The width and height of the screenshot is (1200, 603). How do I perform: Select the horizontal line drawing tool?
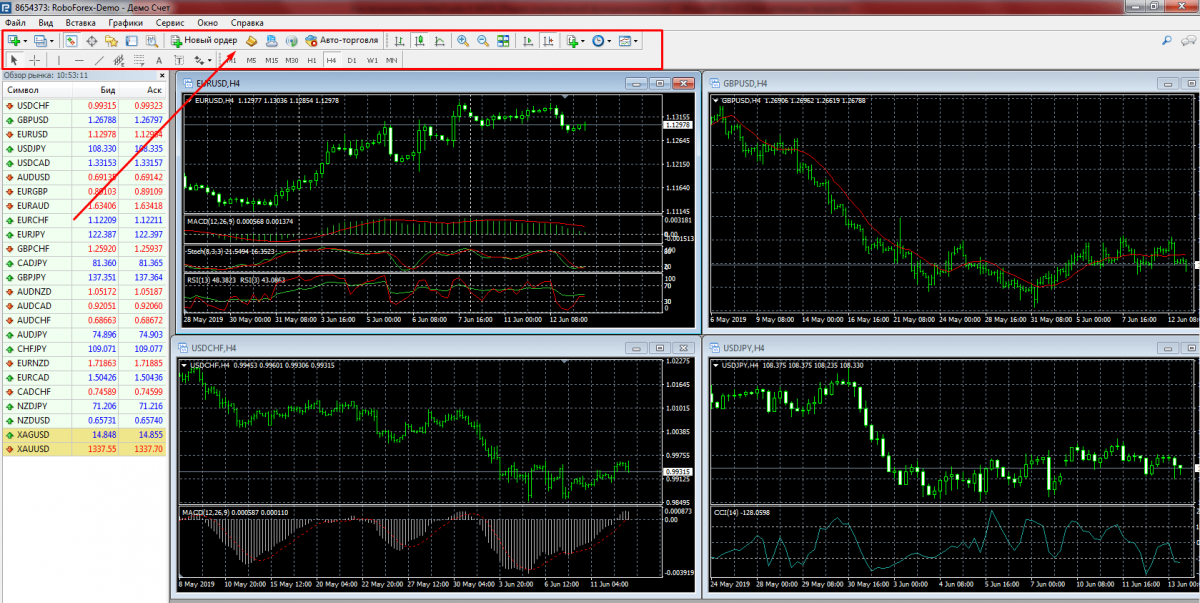pos(79,60)
